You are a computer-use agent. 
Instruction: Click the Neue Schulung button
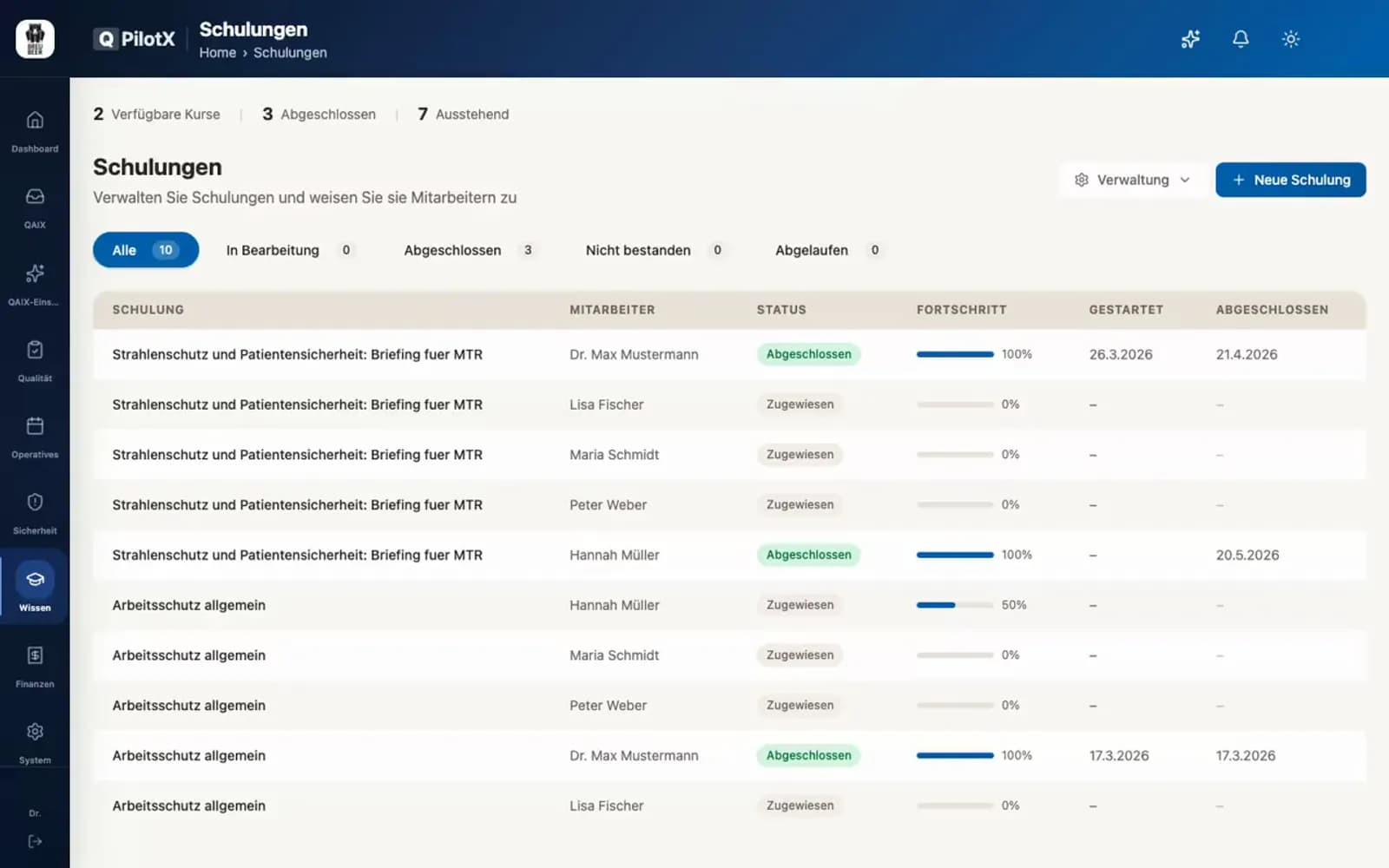pyautogui.click(x=1290, y=180)
